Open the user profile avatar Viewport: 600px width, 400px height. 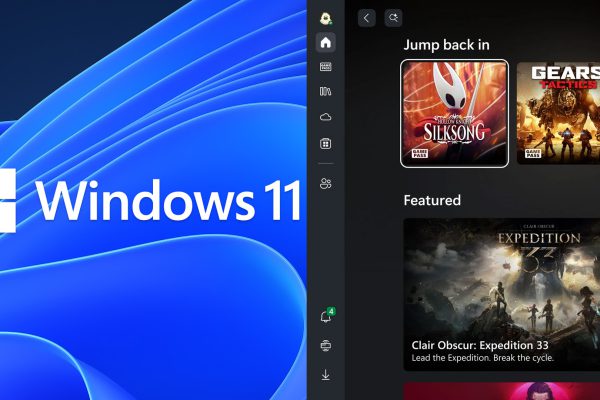coord(325,18)
